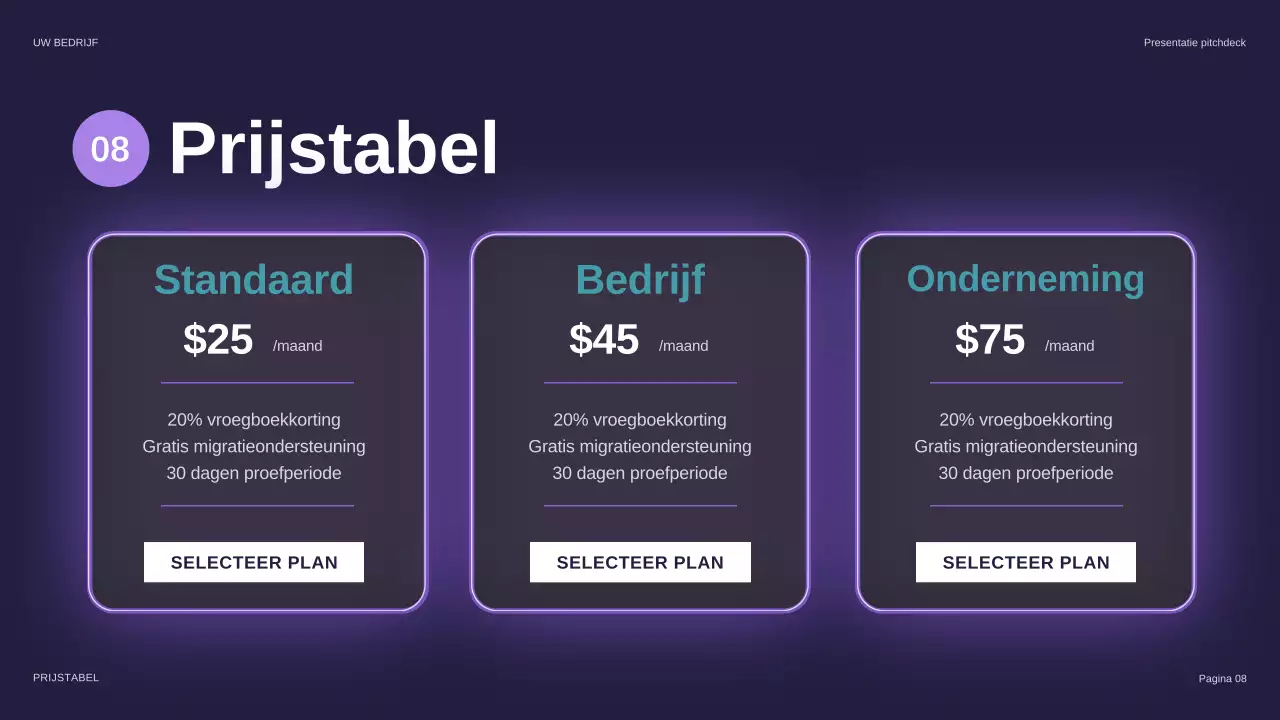This screenshot has height=720, width=1280.
Task: Select the $25 price text
Action: point(218,340)
